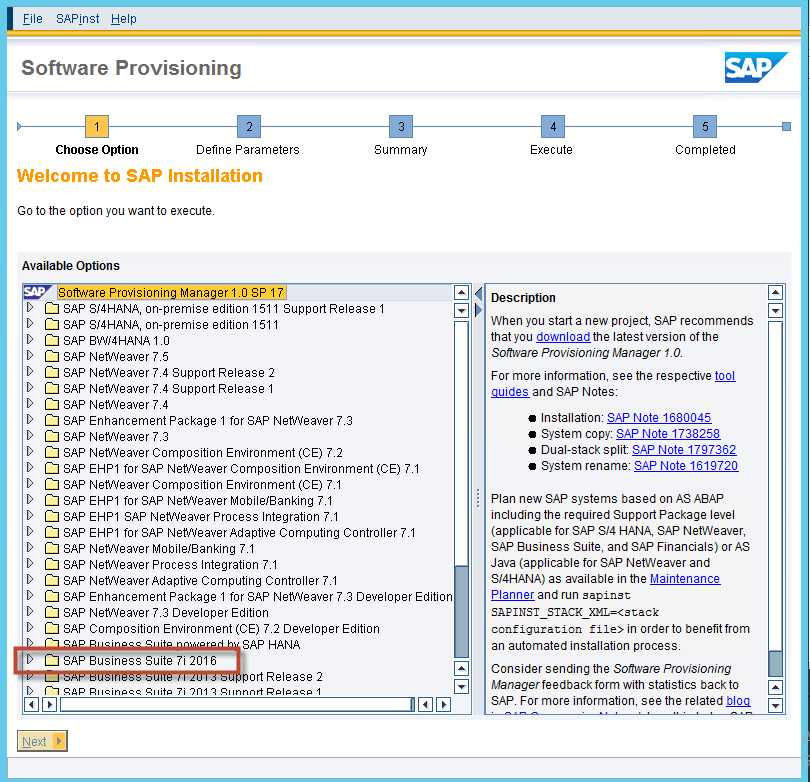This screenshot has height=782, width=810.
Task: Click step 2 Define Parameters in the roadmap
Action: coord(248,127)
